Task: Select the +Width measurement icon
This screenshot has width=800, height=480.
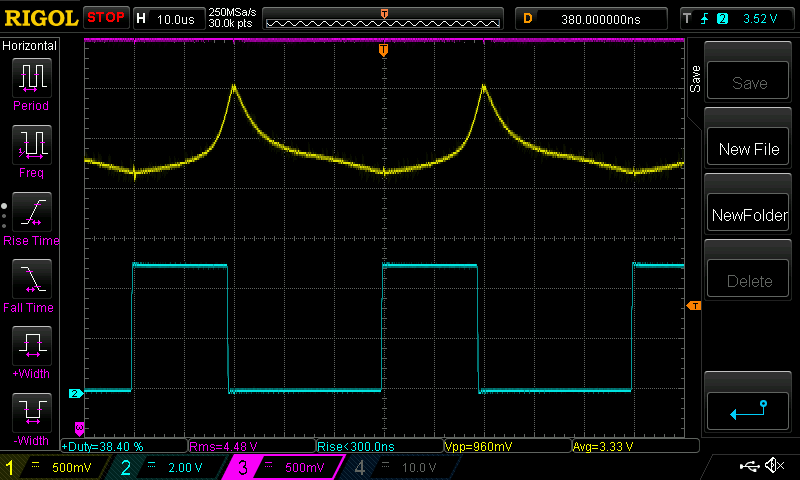Action: [x=30, y=347]
